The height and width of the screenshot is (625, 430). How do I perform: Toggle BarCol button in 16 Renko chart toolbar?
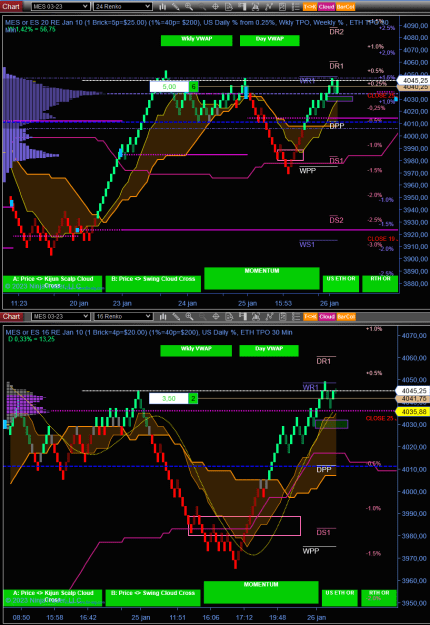(x=346, y=317)
